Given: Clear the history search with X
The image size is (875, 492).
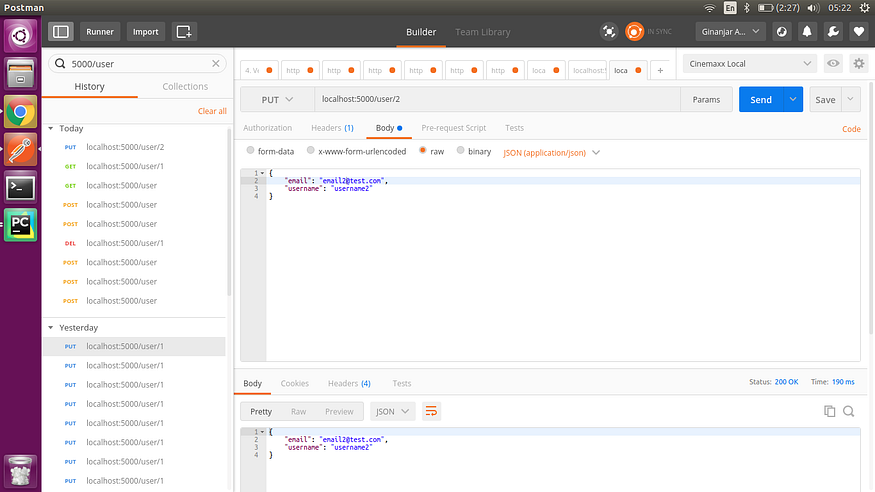Looking at the screenshot, I should click(215, 64).
